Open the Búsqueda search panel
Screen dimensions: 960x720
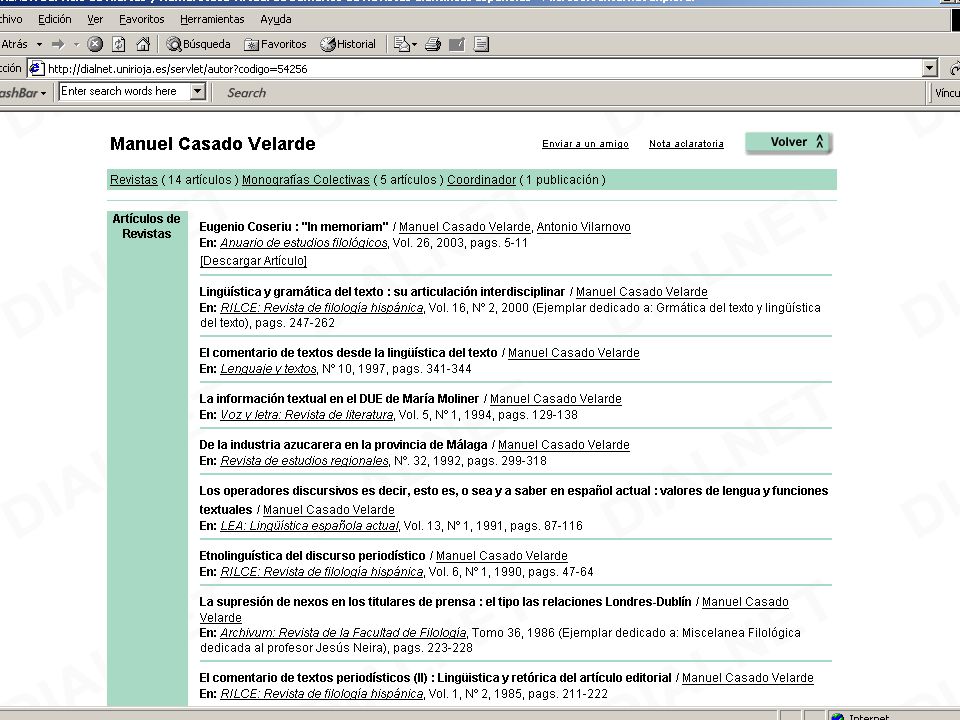pos(199,44)
